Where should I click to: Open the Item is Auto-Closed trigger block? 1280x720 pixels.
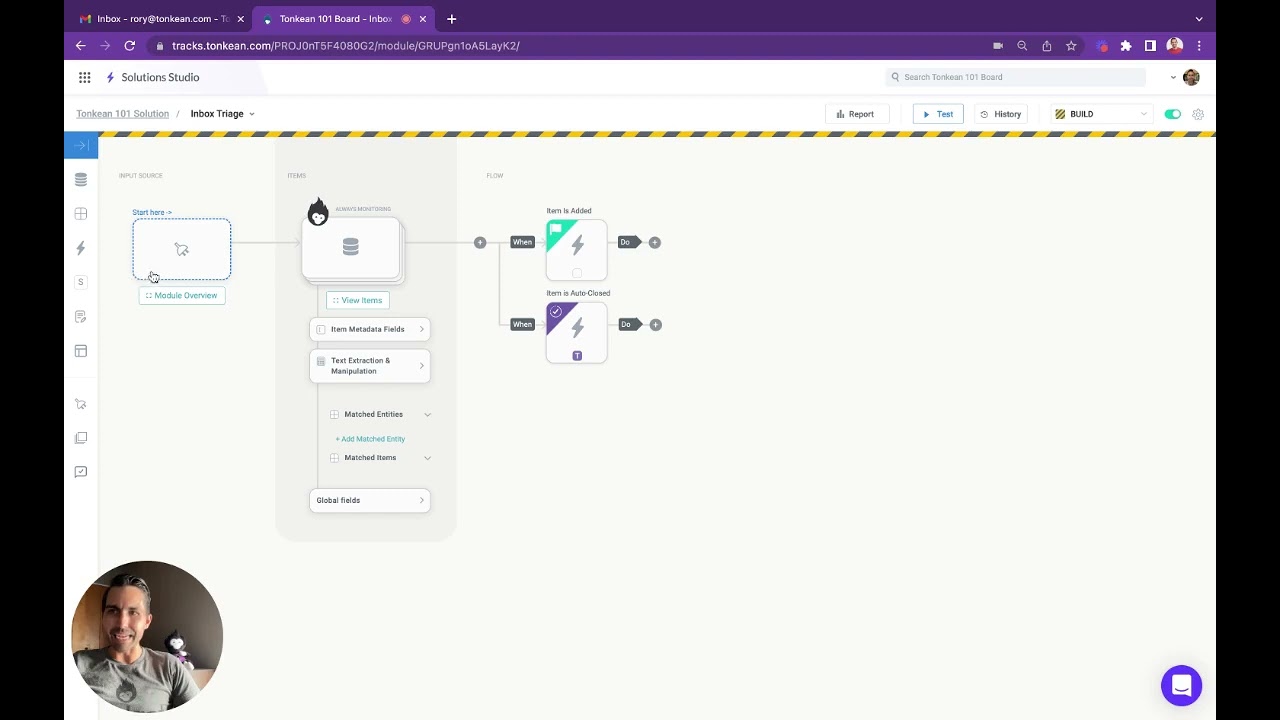pos(577,332)
